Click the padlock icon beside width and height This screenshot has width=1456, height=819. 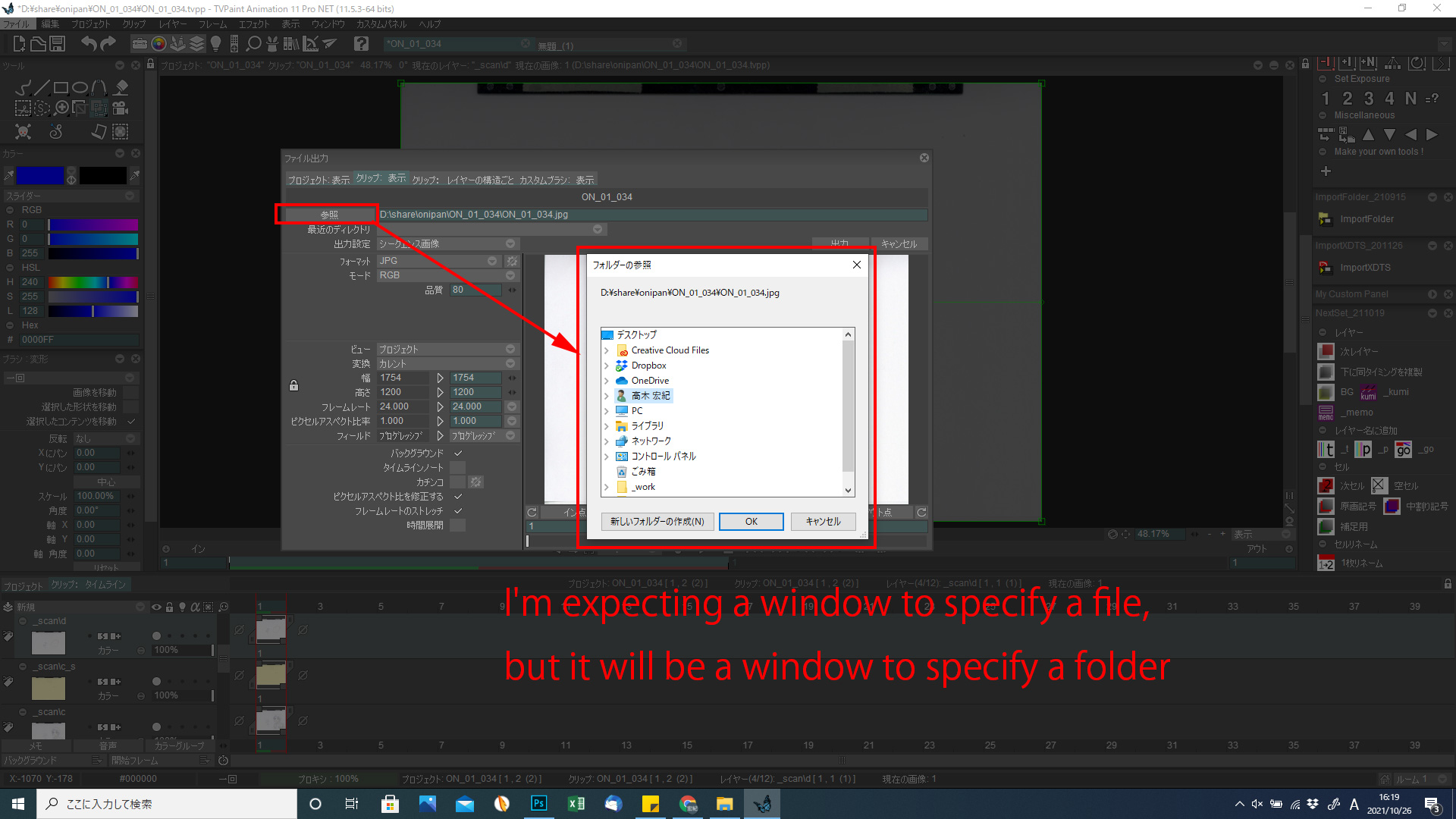click(x=293, y=385)
